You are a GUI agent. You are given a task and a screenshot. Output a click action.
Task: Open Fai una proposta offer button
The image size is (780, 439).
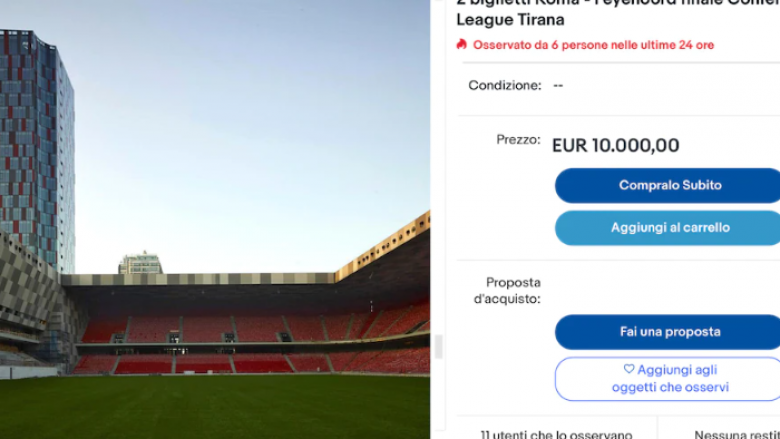(x=668, y=332)
